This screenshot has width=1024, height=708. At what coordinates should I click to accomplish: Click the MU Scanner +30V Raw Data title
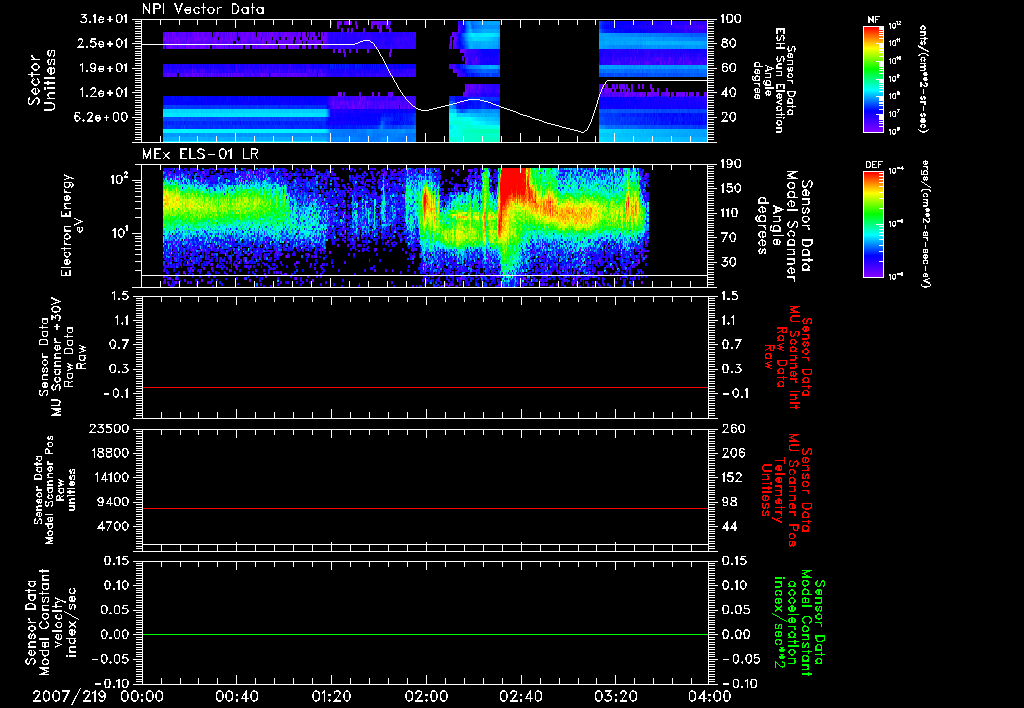click(x=62, y=357)
